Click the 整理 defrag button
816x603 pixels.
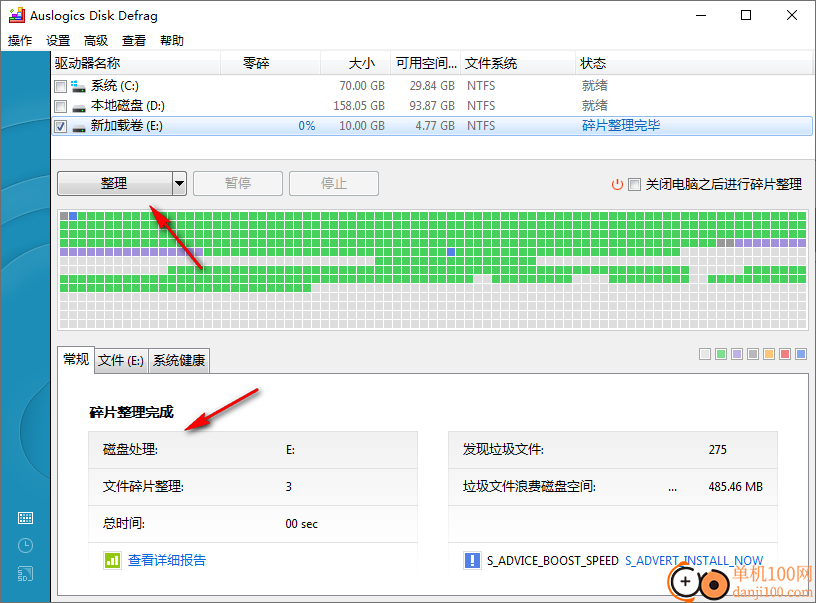pos(114,183)
